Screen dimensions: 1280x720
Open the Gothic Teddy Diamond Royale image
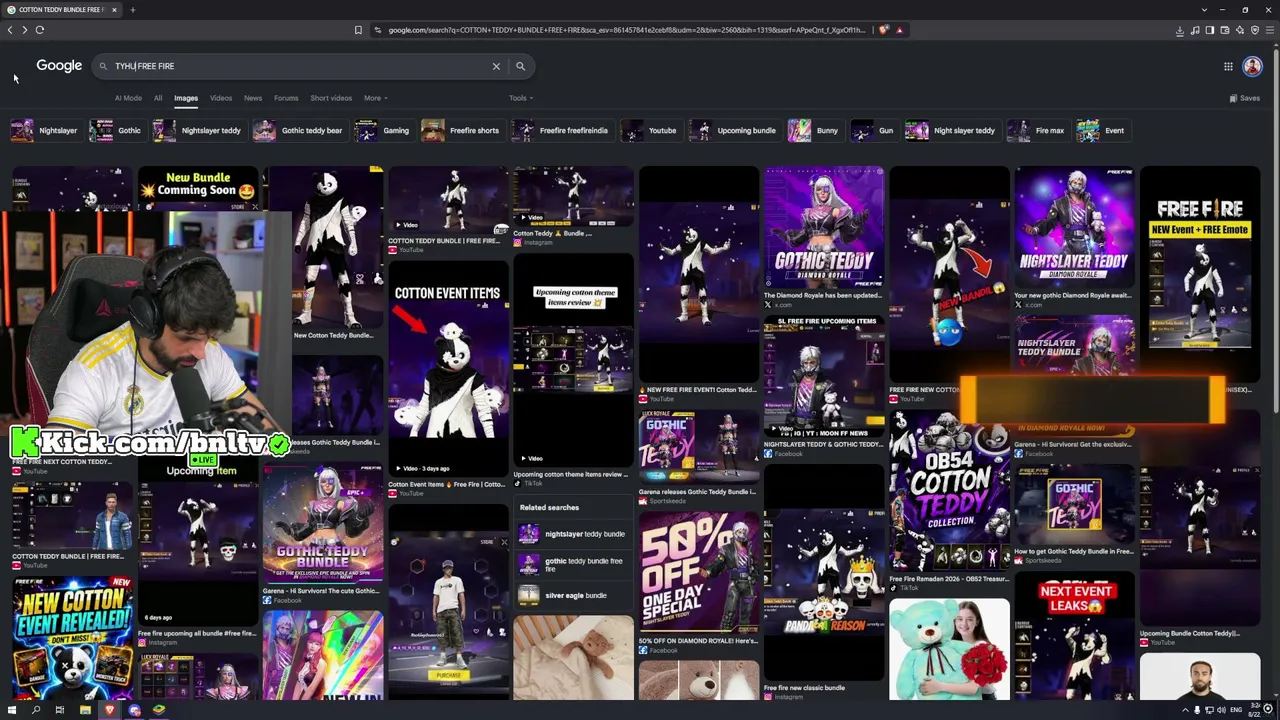click(824, 227)
